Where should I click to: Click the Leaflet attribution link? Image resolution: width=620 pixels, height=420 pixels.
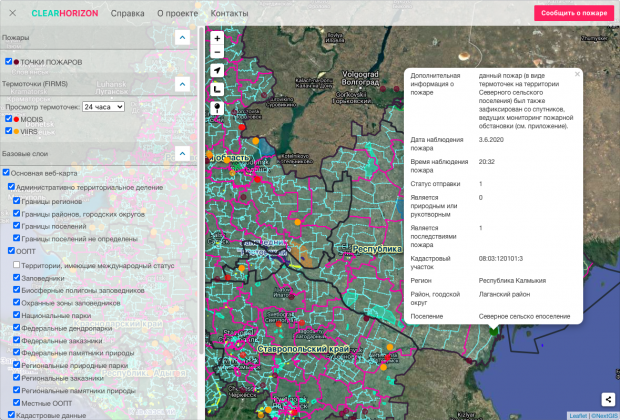tap(578, 415)
